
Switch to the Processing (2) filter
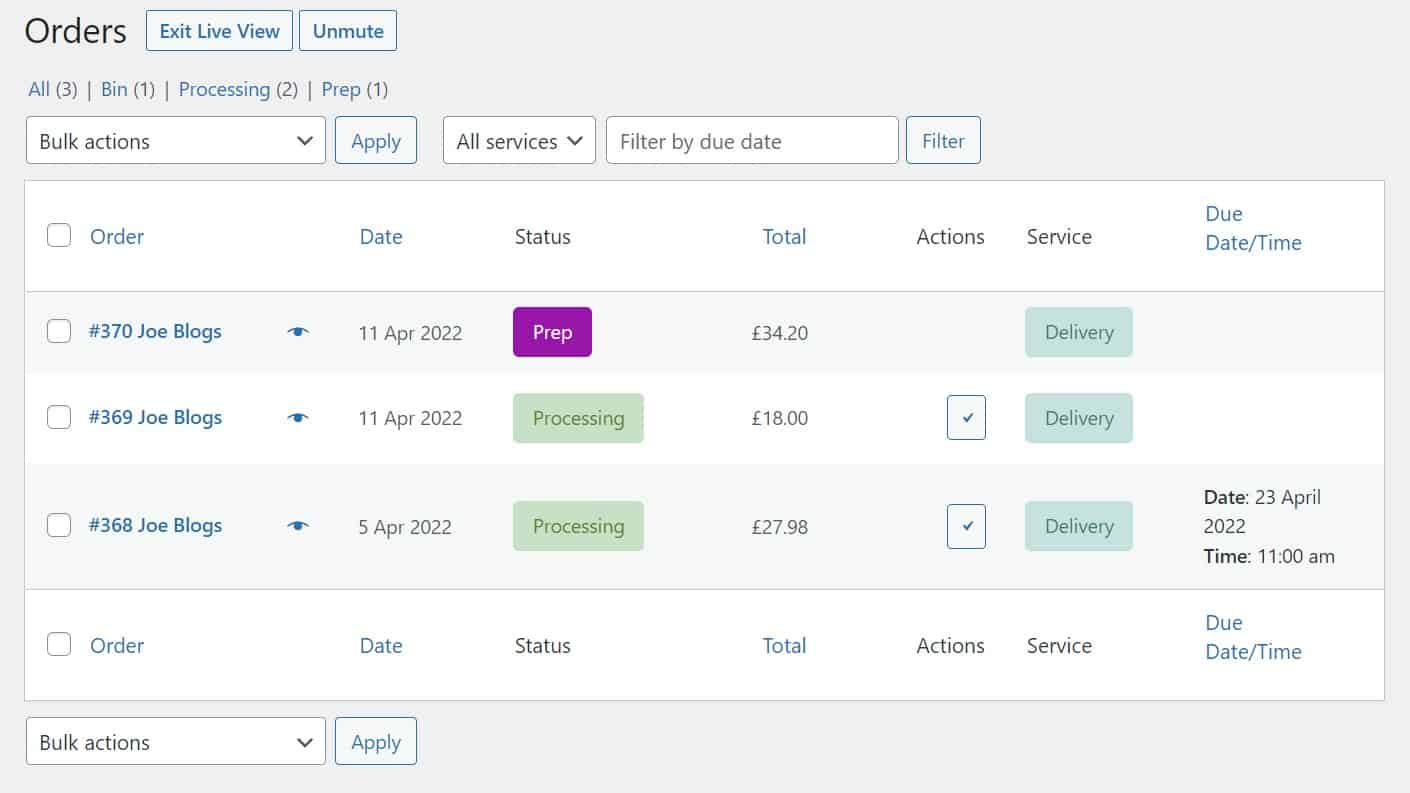click(x=224, y=89)
